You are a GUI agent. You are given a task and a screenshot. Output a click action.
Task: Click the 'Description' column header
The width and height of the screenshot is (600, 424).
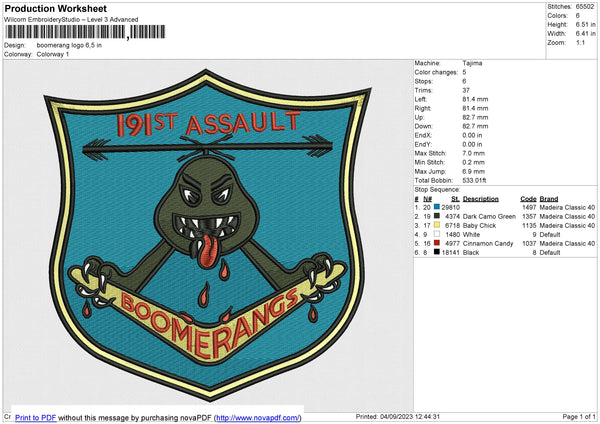click(x=481, y=199)
